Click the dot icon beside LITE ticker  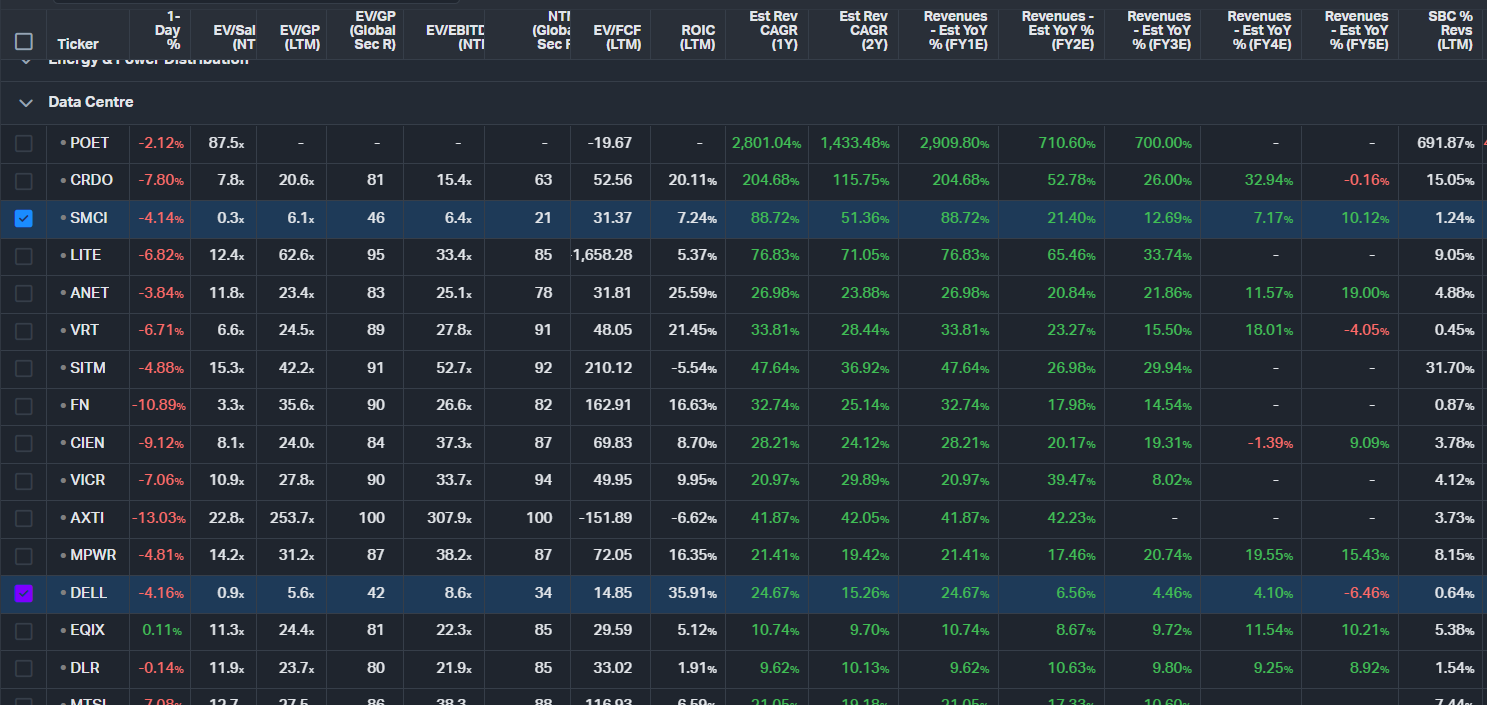coord(63,256)
